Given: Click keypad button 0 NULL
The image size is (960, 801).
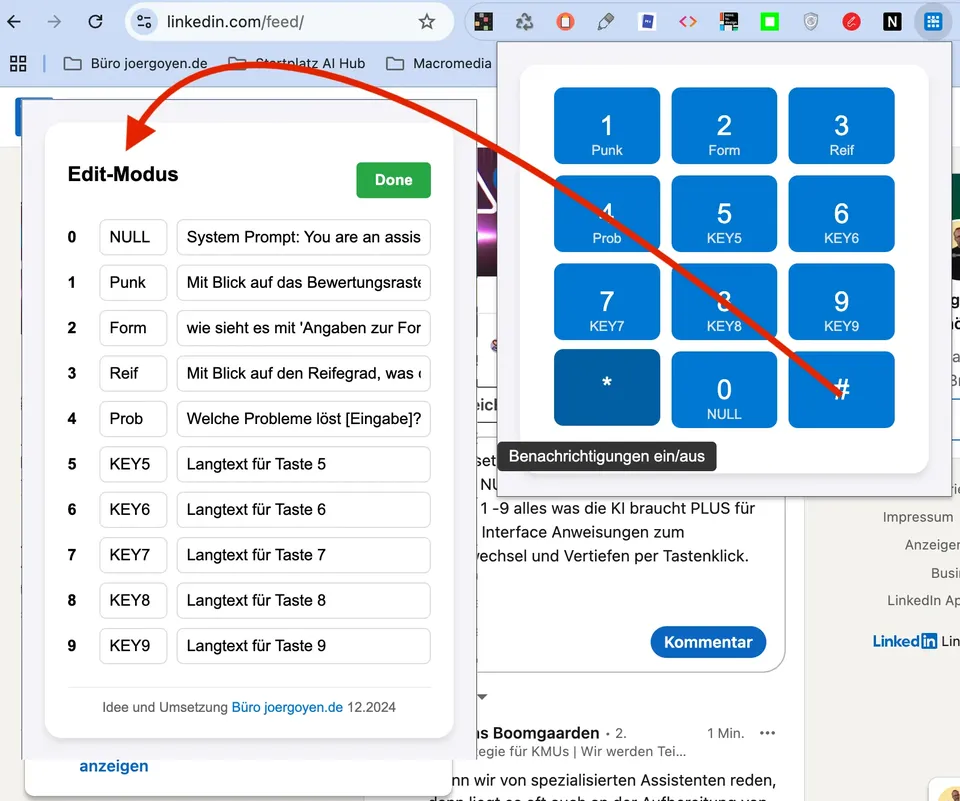Looking at the screenshot, I should click(724, 389).
